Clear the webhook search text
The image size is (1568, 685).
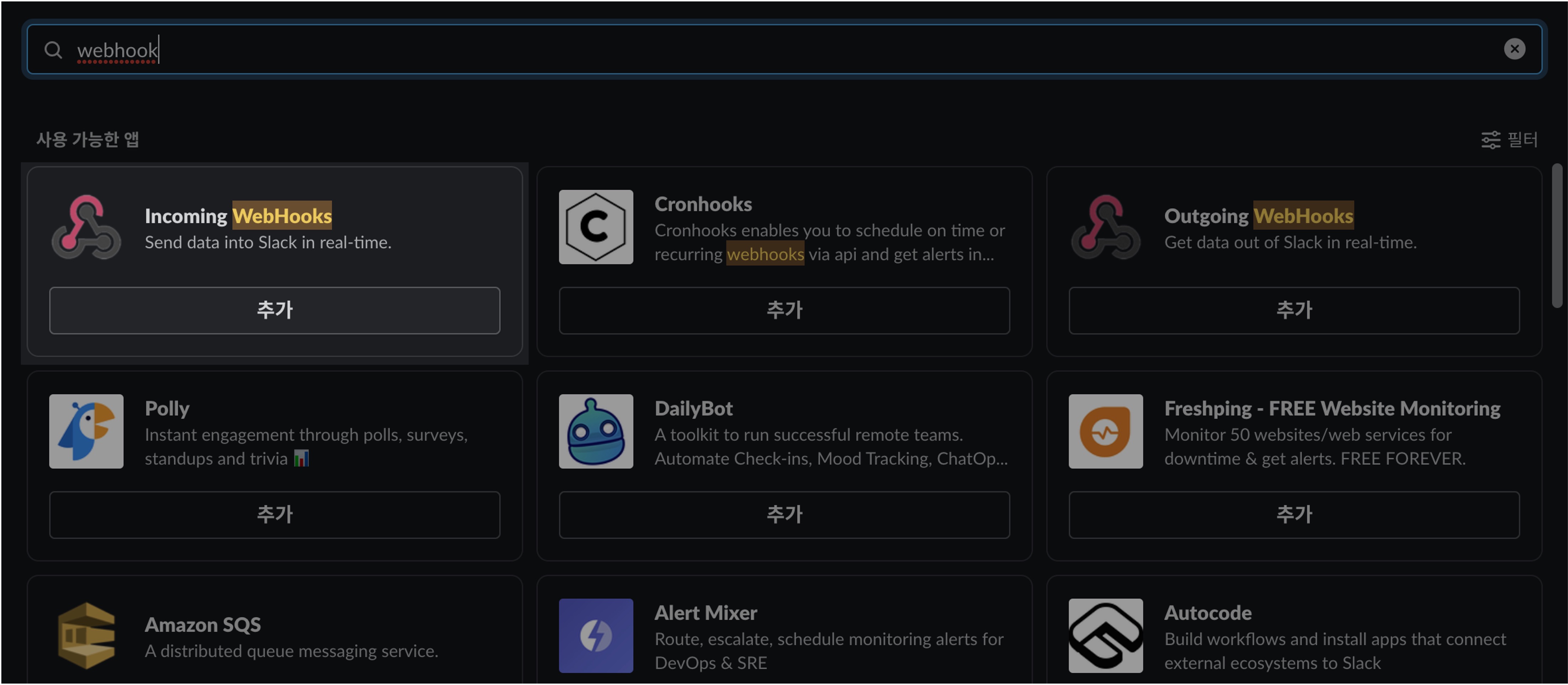pyautogui.click(x=1515, y=49)
